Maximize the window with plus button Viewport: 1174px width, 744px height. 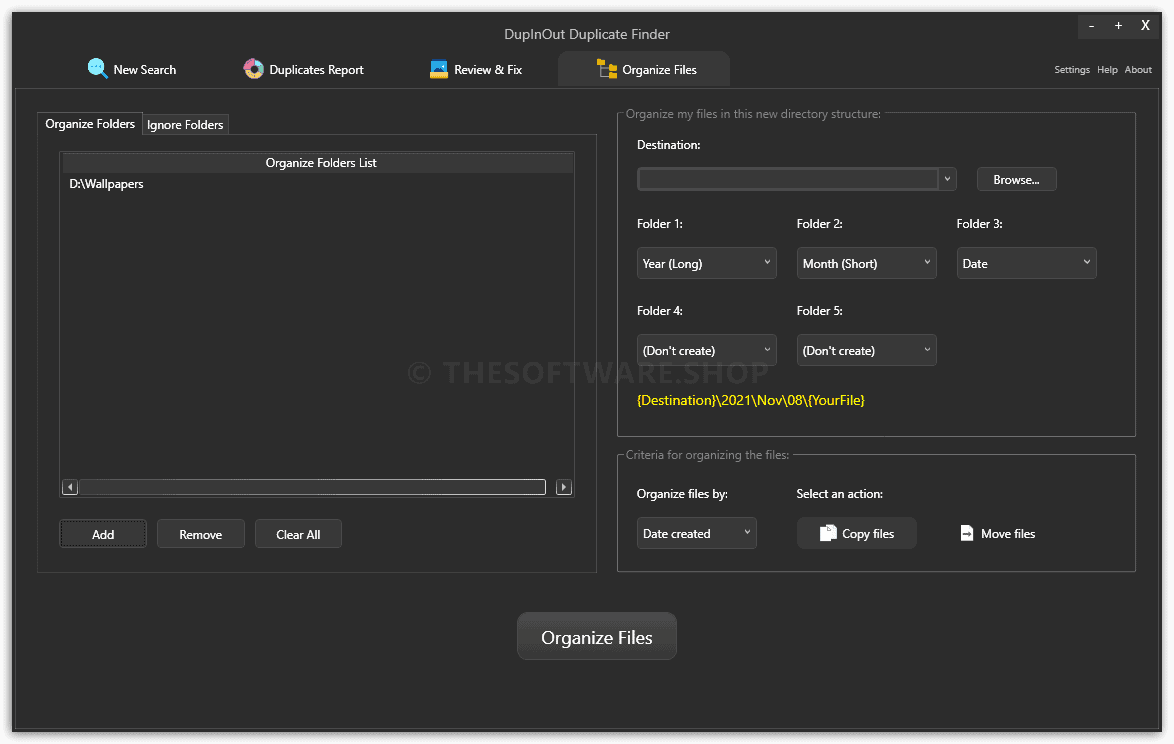(1118, 26)
